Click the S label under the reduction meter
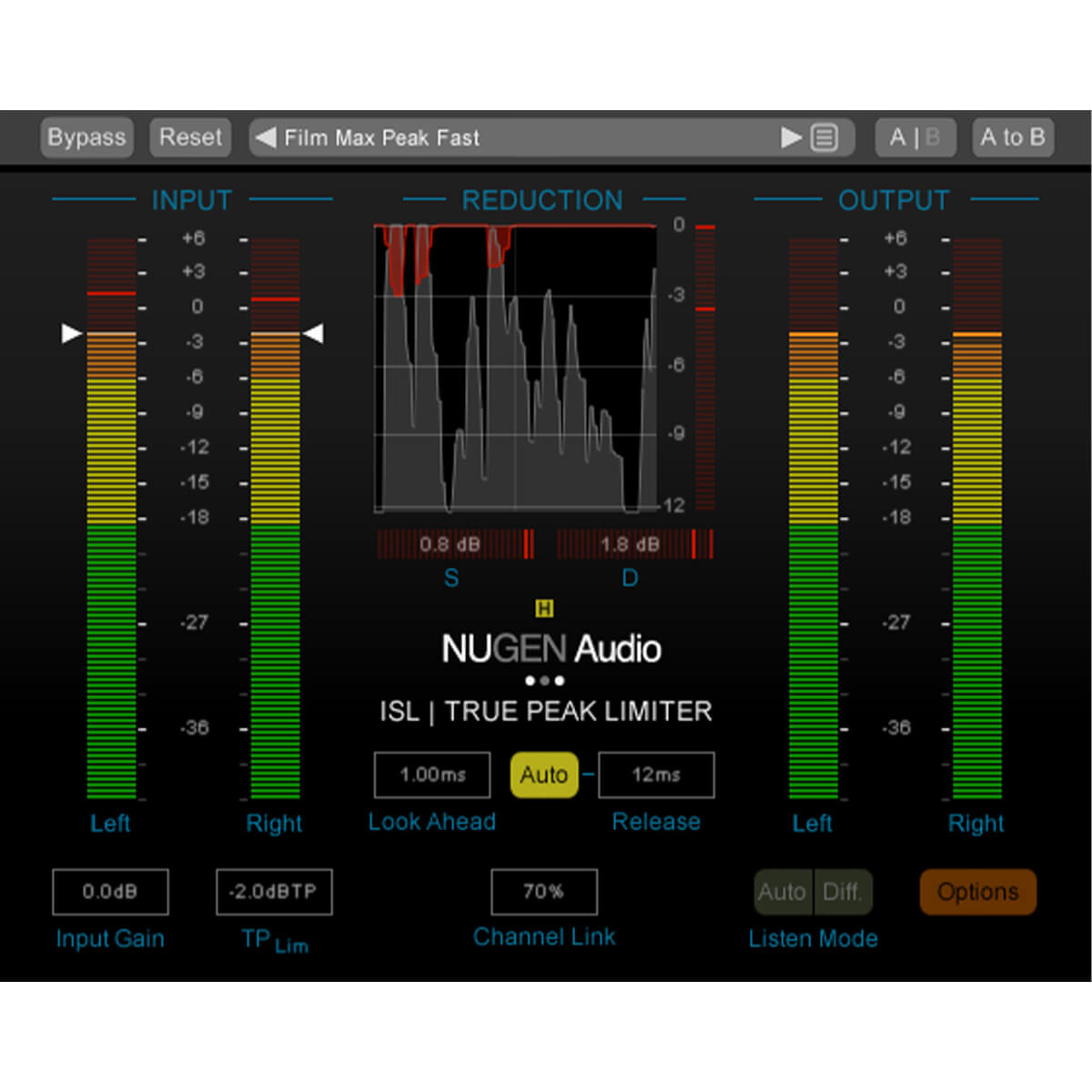Viewport: 1092px width, 1092px height. pyautogui.click(x=451, y=578)
